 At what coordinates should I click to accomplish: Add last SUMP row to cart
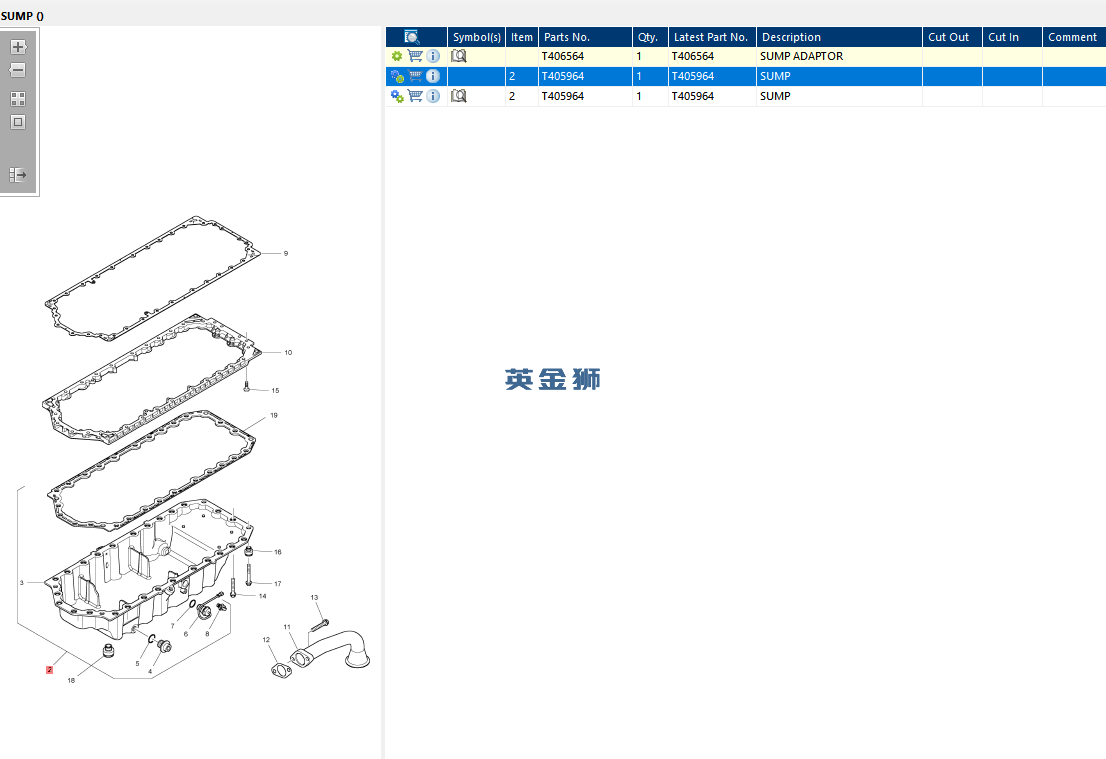click(x=415, y=96)
